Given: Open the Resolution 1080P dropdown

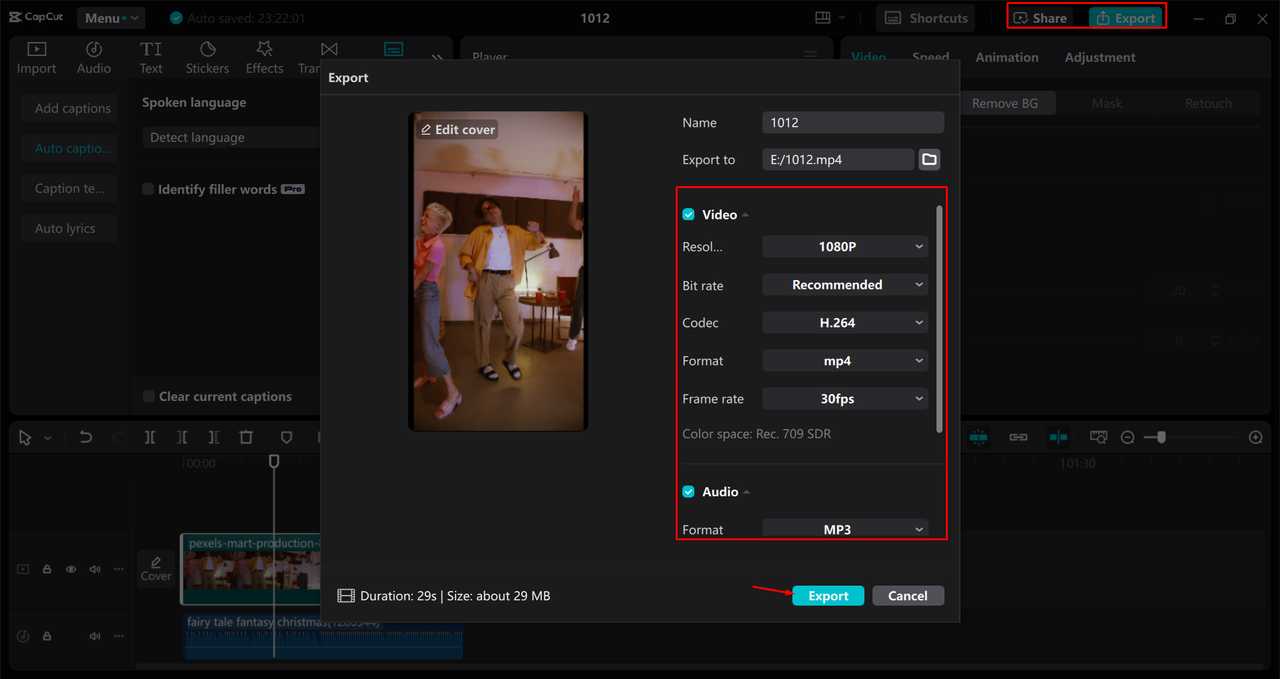Looking at the screenshot, I should click(845, 246).
